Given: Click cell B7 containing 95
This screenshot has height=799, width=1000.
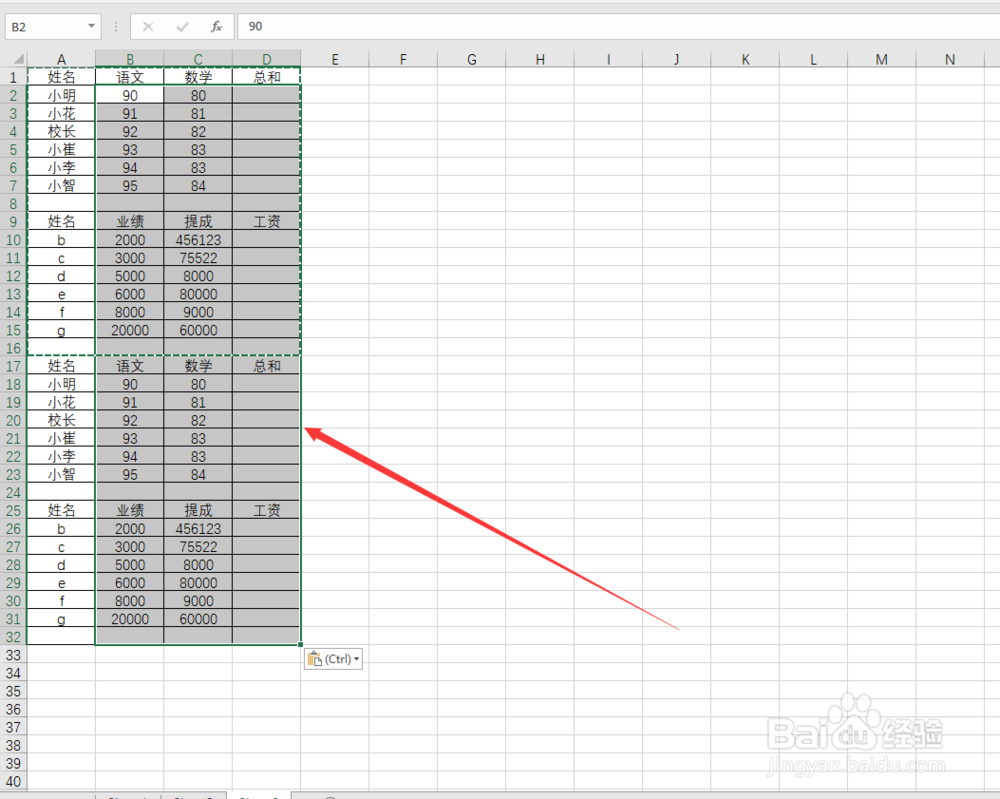Looking at the screenshot, I should pos(129,186).
